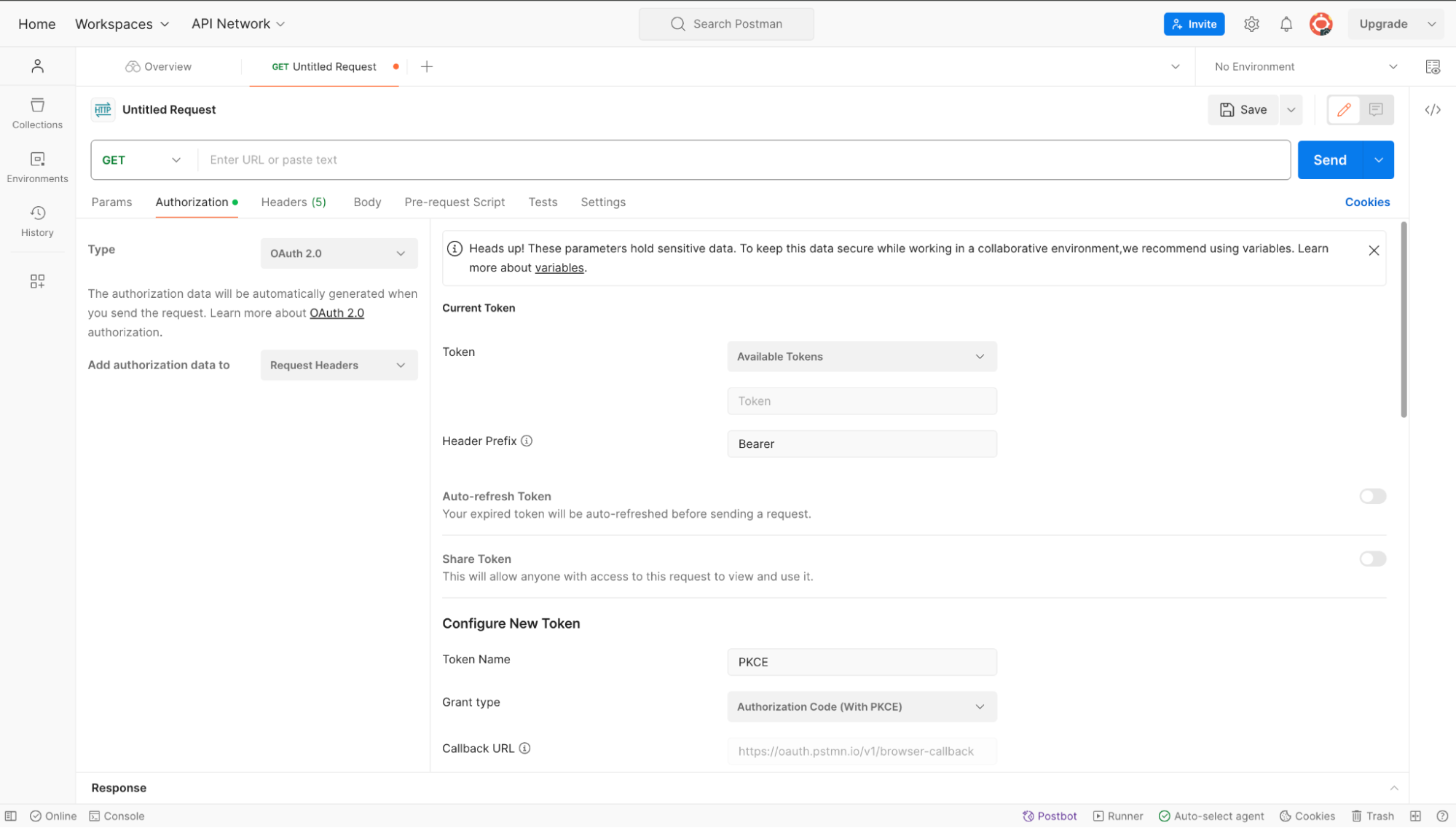The image size is (1456, 828).
Task: Open the Environments sidebar panel
Action: click(x=37, y=167)
